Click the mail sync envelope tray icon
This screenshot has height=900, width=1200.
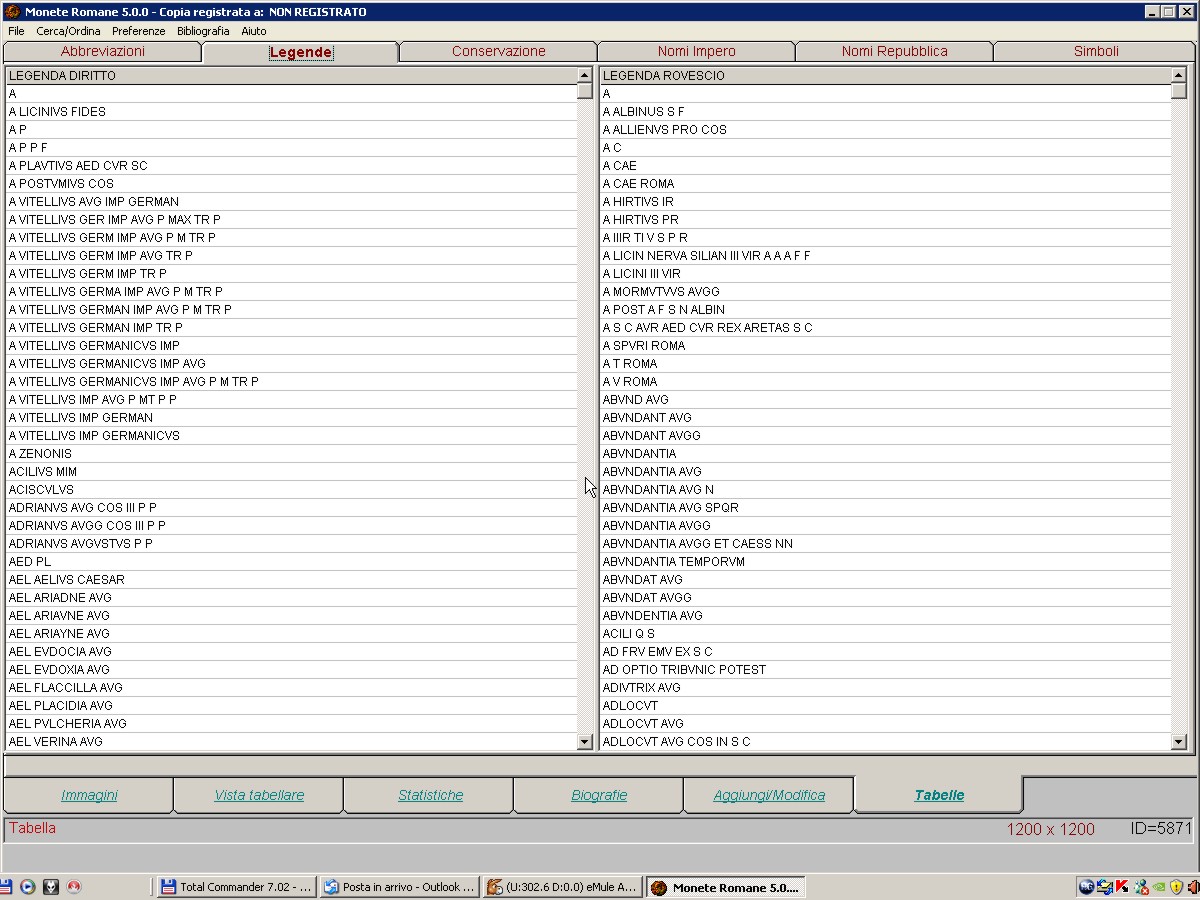pyautogui.click(x=1105, y=887)
